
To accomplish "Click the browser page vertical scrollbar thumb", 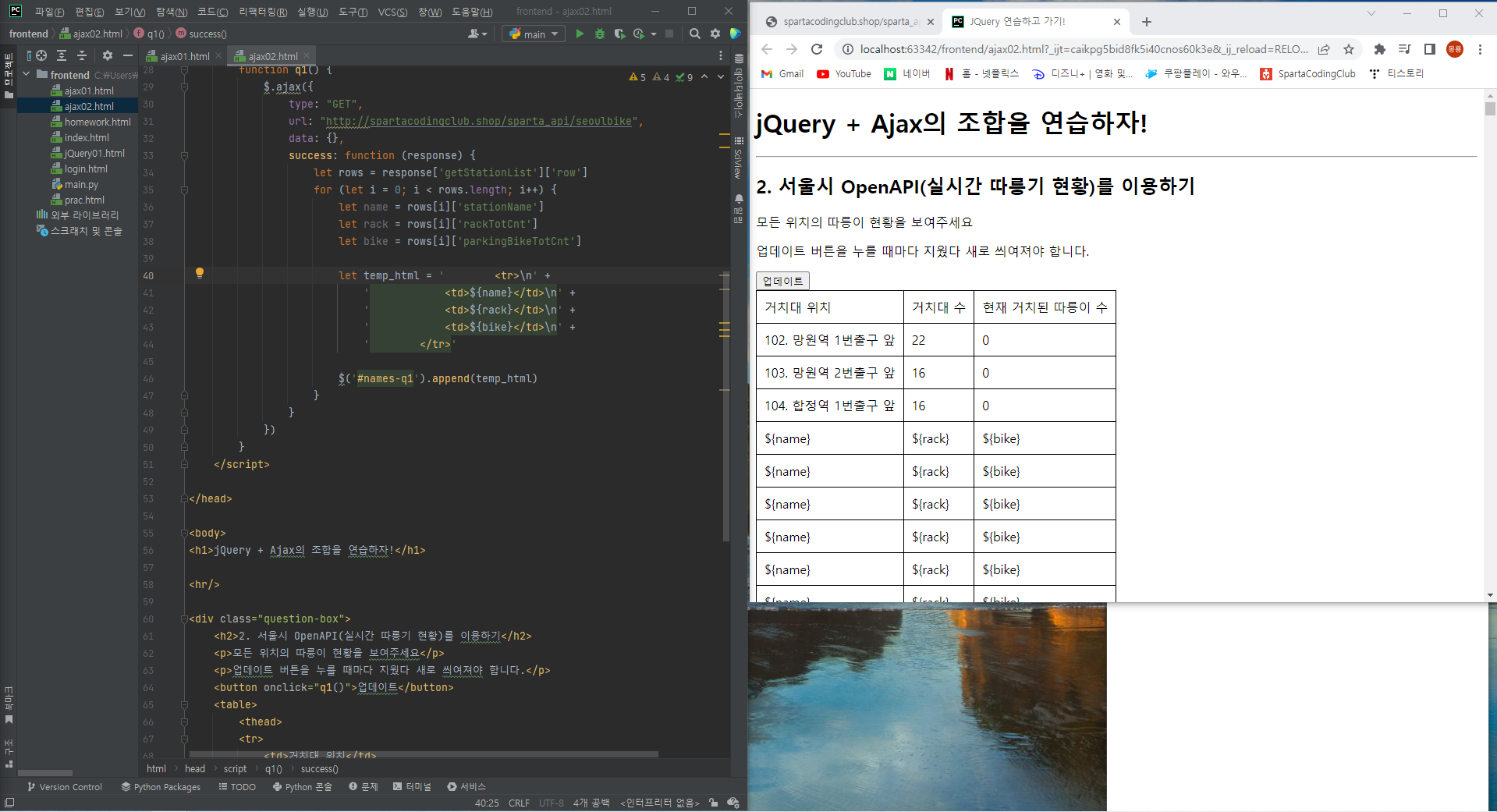I will click(1490, 108).
